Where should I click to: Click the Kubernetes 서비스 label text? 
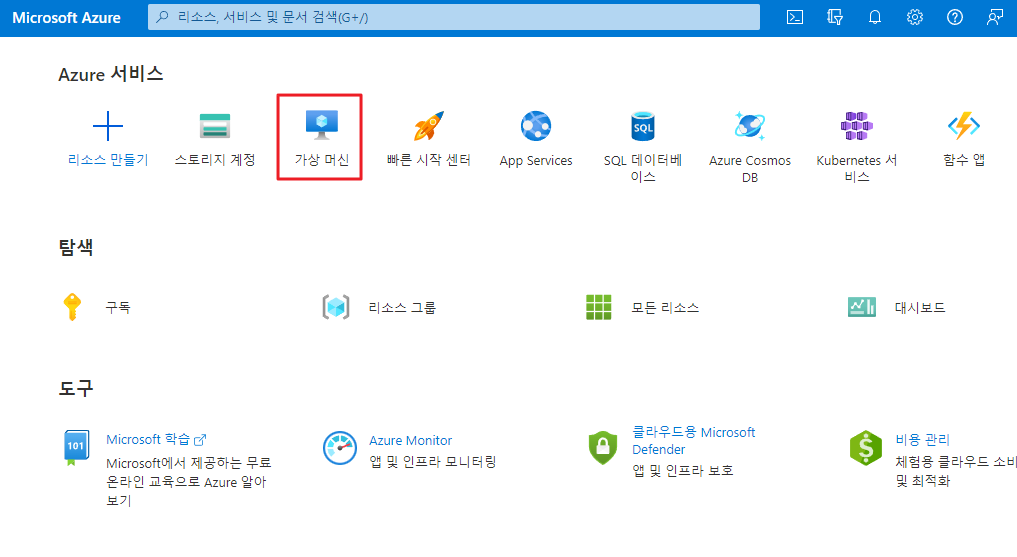click(857, 168)
